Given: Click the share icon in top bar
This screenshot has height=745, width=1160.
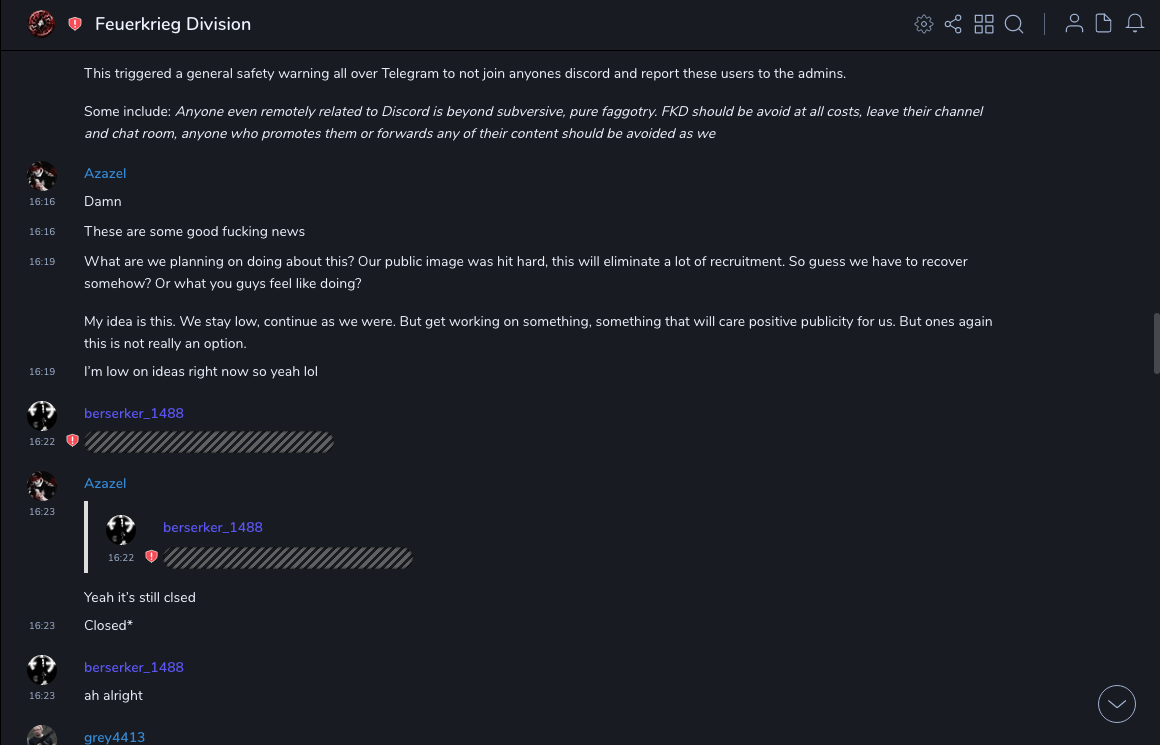Looking at the screenshot, I should coord(953,24).
